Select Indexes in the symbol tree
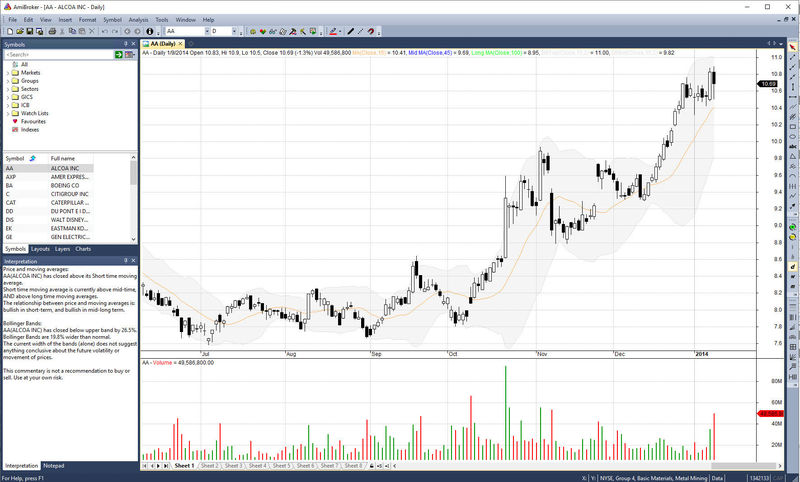Image resolution: width=800 pixels, height=482 pixels. 30,130
